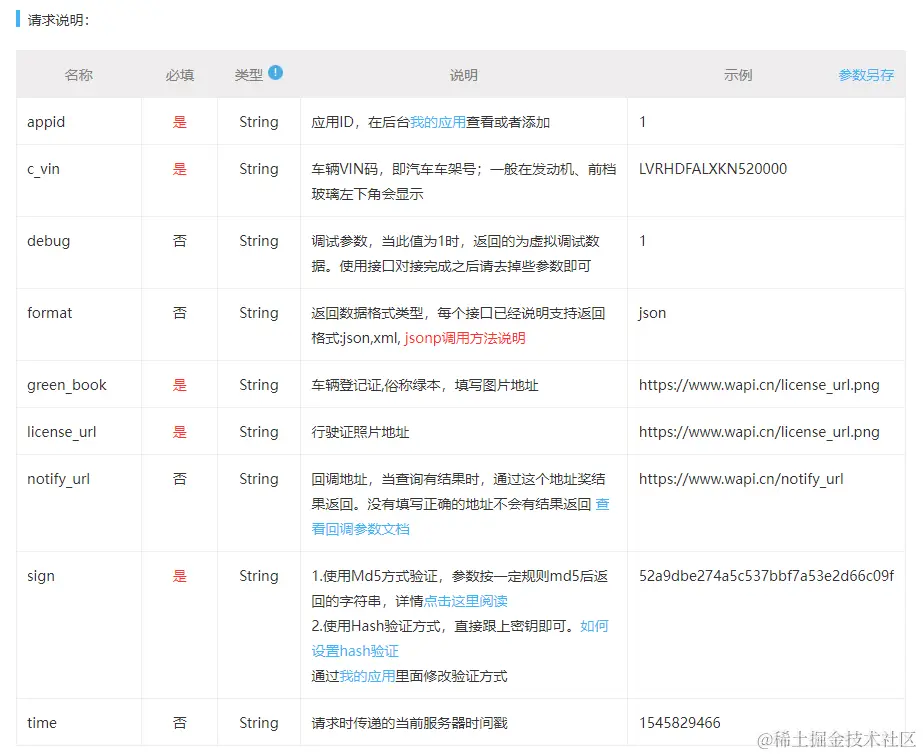The image size is (923, 756).
Task: Select the license_url parameter name
Action: pyautogui.click(x=61, y=432)
